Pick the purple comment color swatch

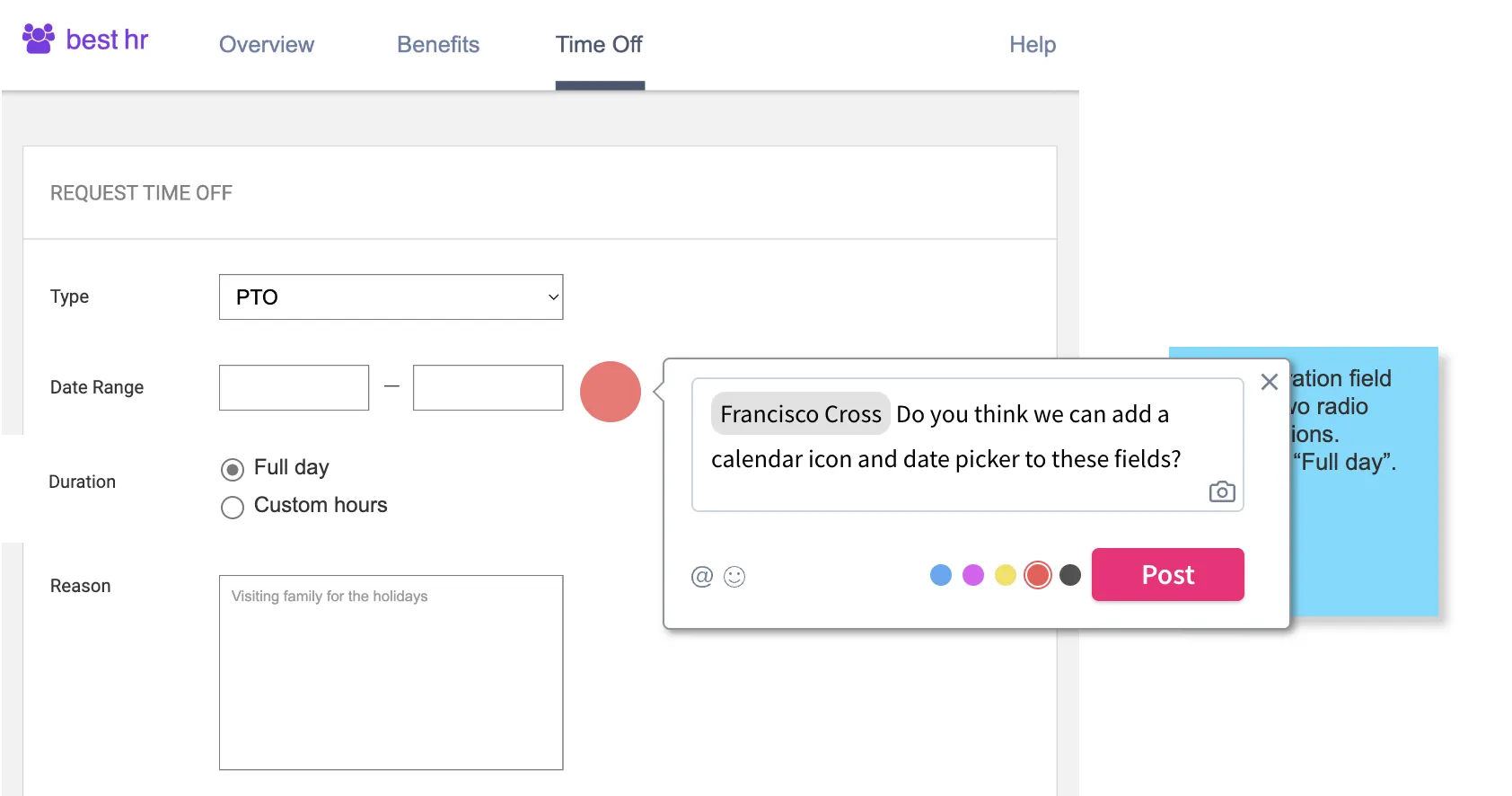(x=973, y=575)
